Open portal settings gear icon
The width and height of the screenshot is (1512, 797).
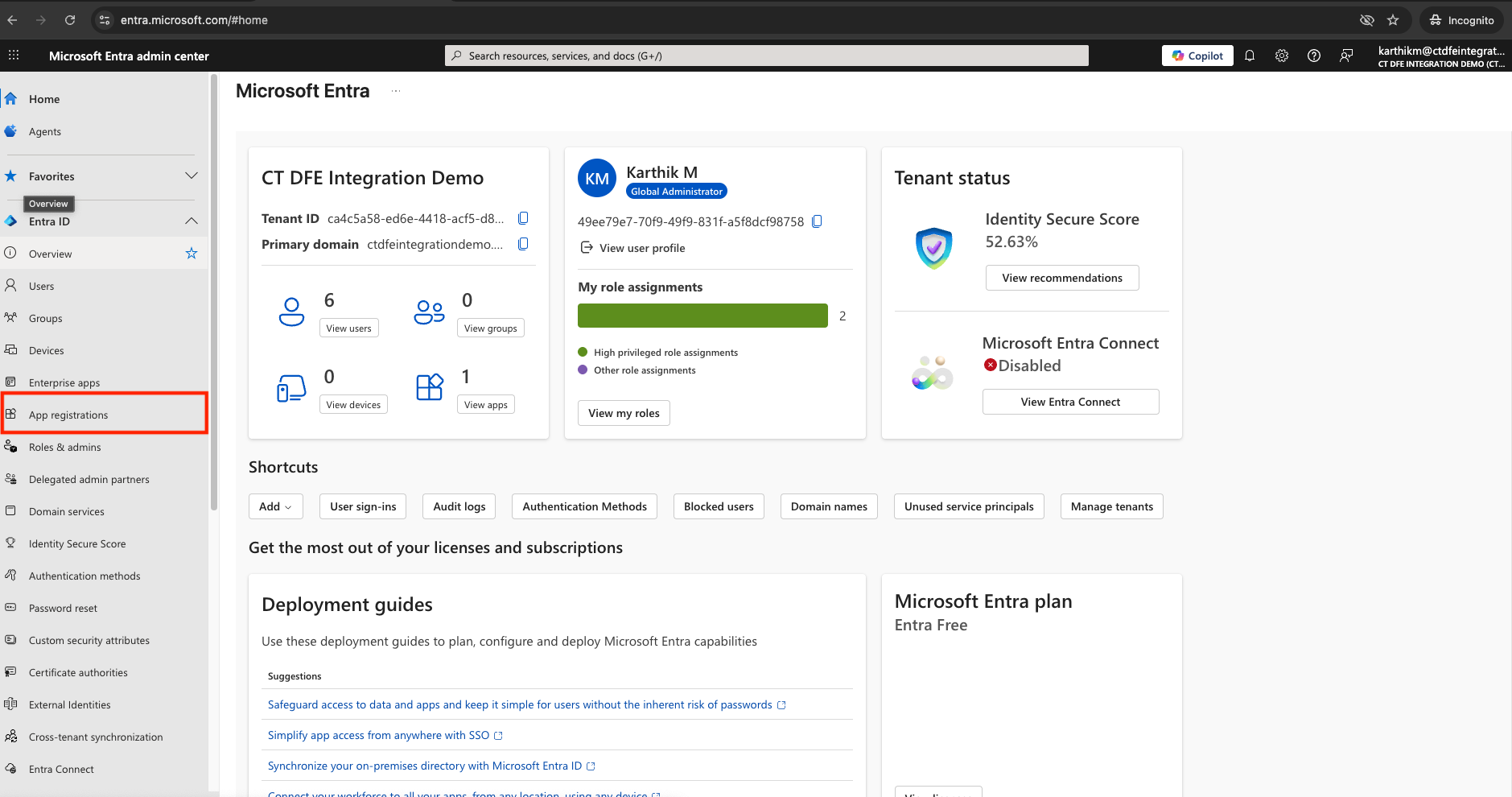point(1282,56)
